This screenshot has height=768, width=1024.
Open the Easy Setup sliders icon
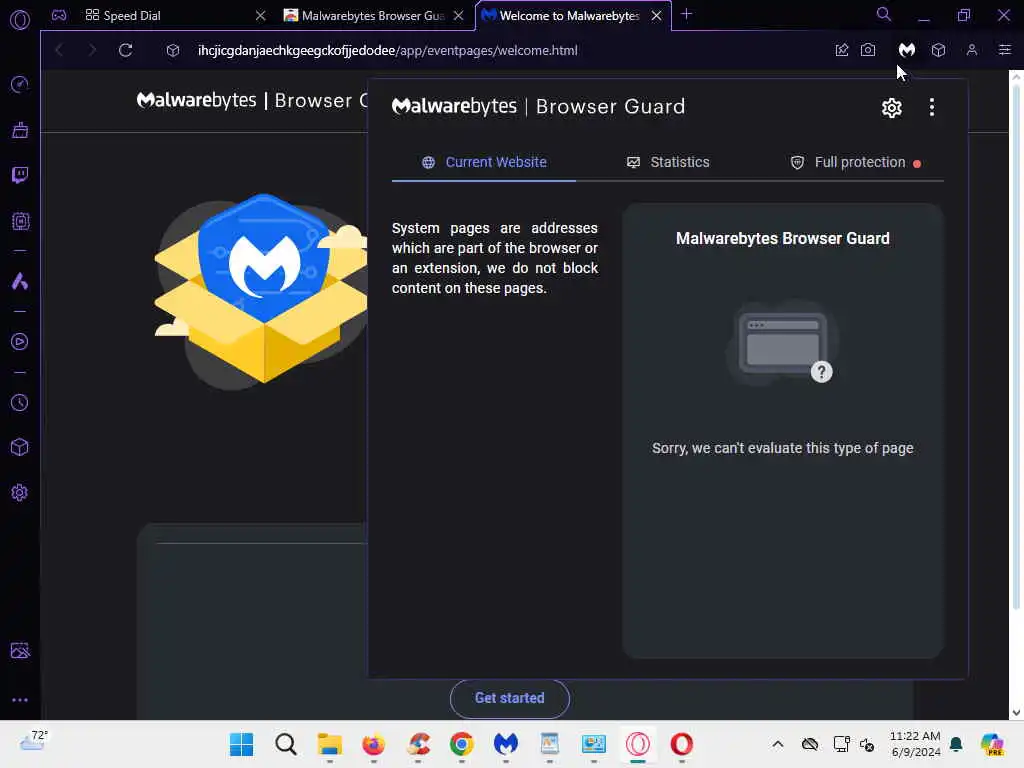pos(1004,50)
